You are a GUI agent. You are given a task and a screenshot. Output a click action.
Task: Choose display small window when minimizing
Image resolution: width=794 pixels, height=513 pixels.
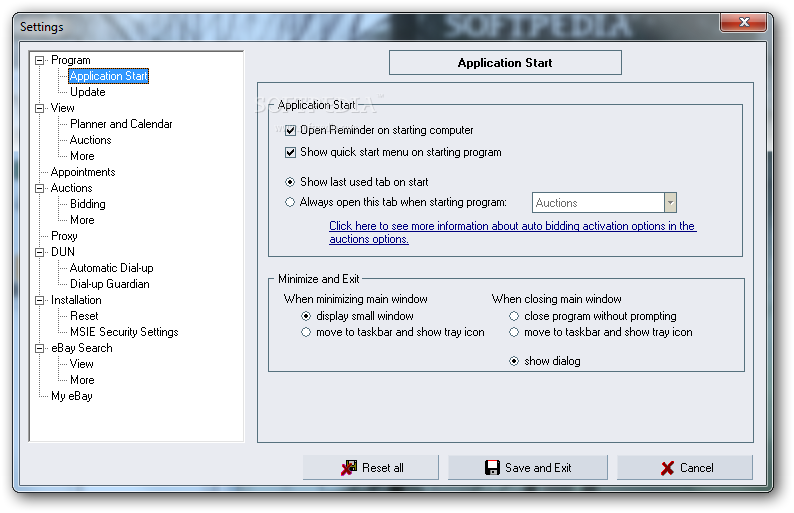click(x=306, y=316)
